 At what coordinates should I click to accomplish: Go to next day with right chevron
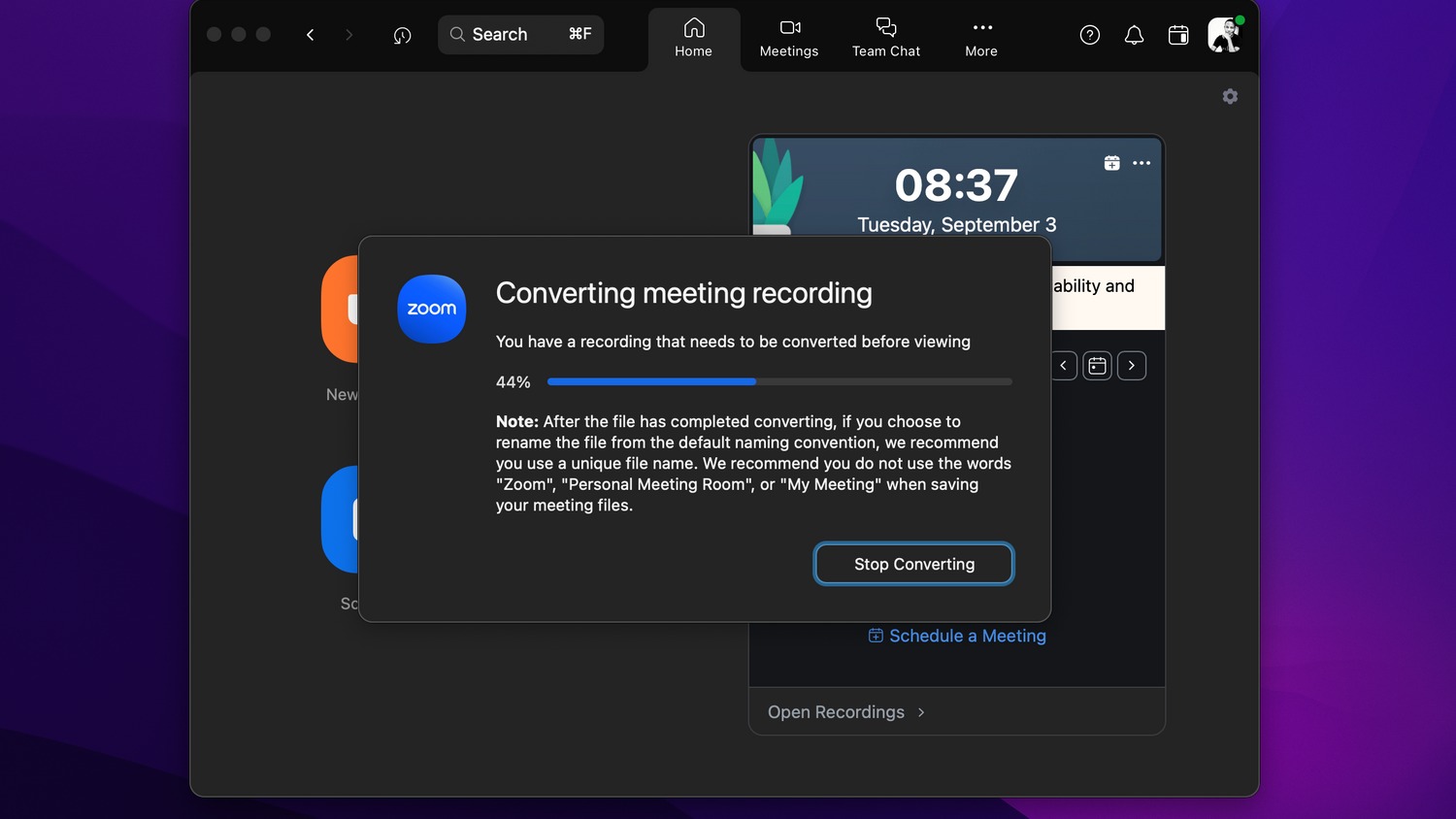(x=1132, y=366)
